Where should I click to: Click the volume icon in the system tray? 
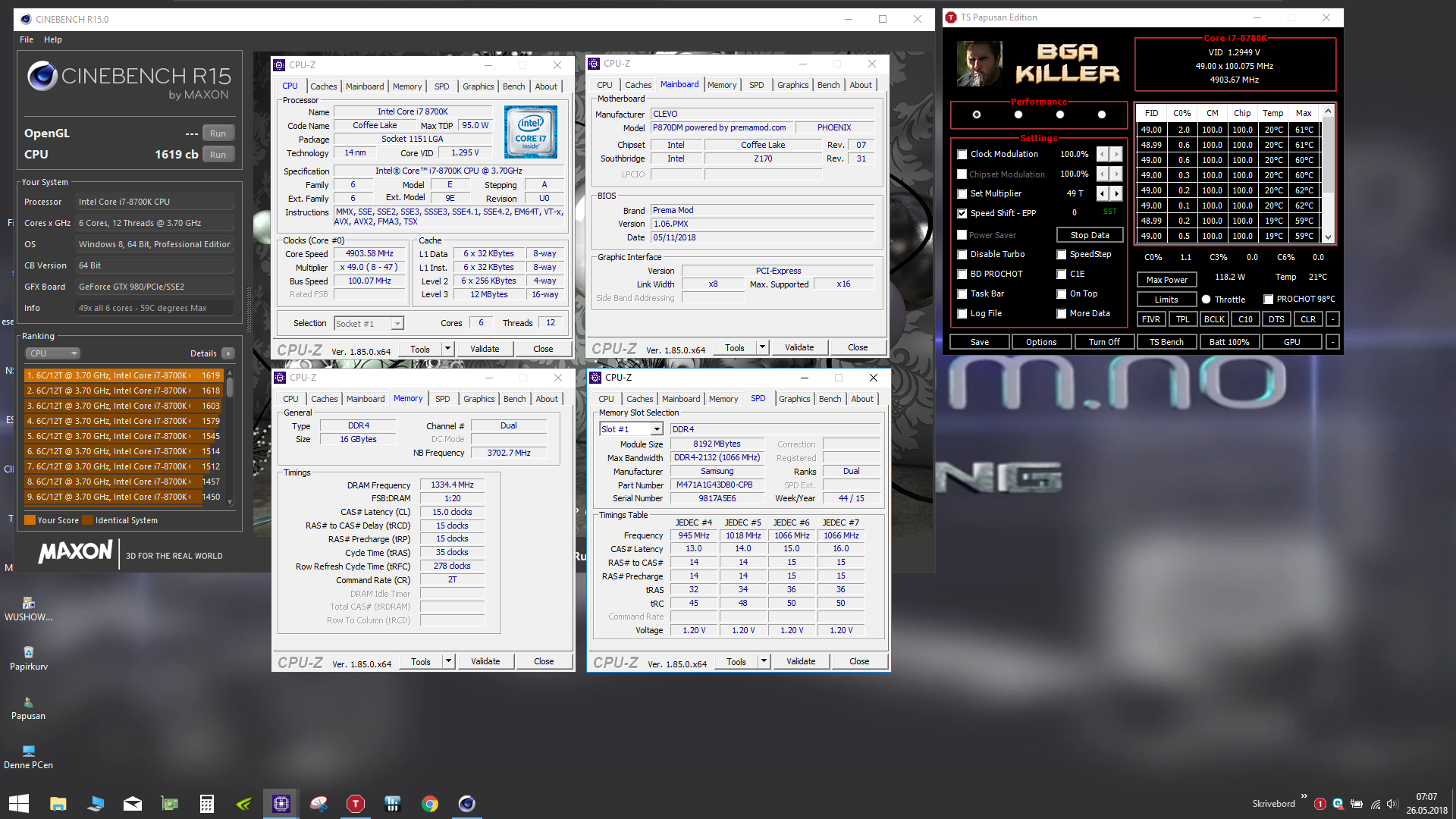[x=1392, y=804]
